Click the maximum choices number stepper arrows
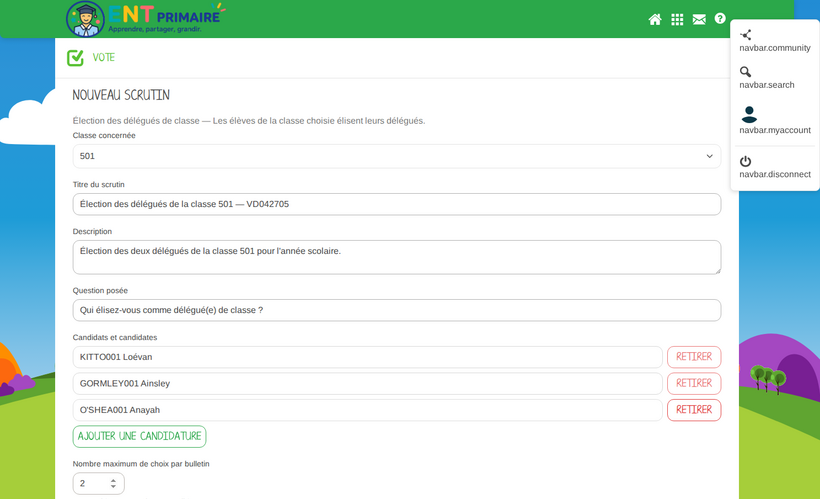Screen dimensions: 820x499 (x=113, y=483)
